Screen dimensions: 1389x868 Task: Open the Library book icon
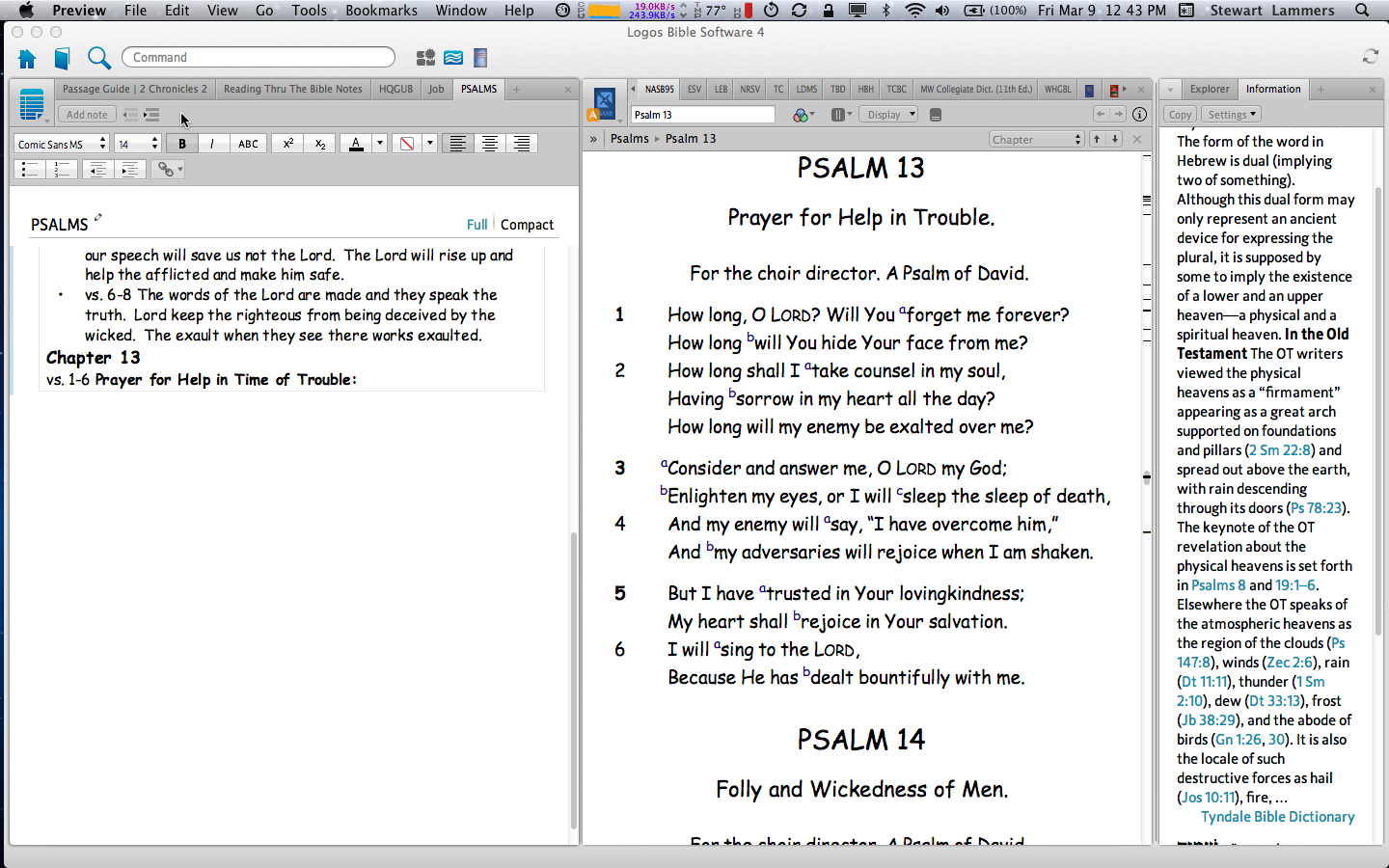point(62,59)
